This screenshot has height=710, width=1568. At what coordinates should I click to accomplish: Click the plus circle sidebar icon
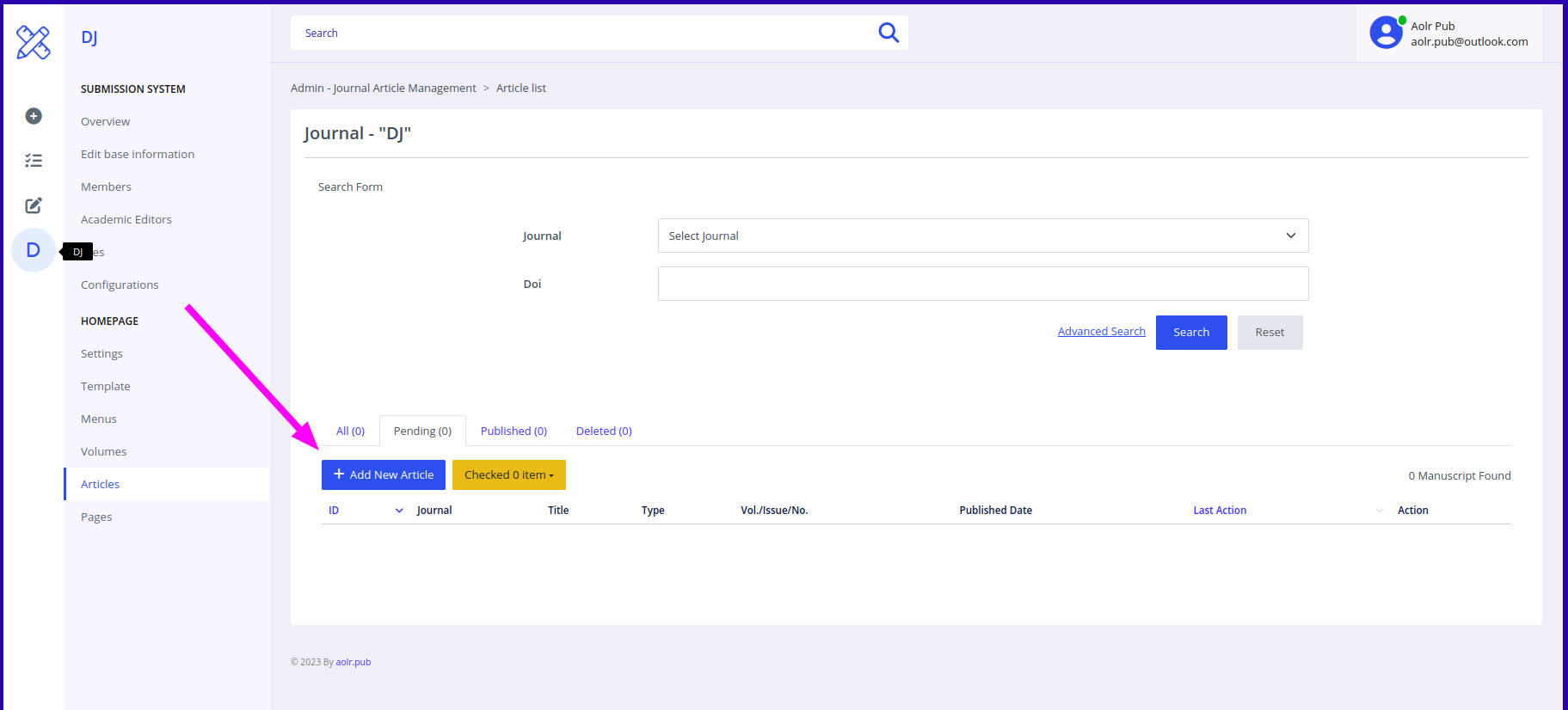click(34, 116)
